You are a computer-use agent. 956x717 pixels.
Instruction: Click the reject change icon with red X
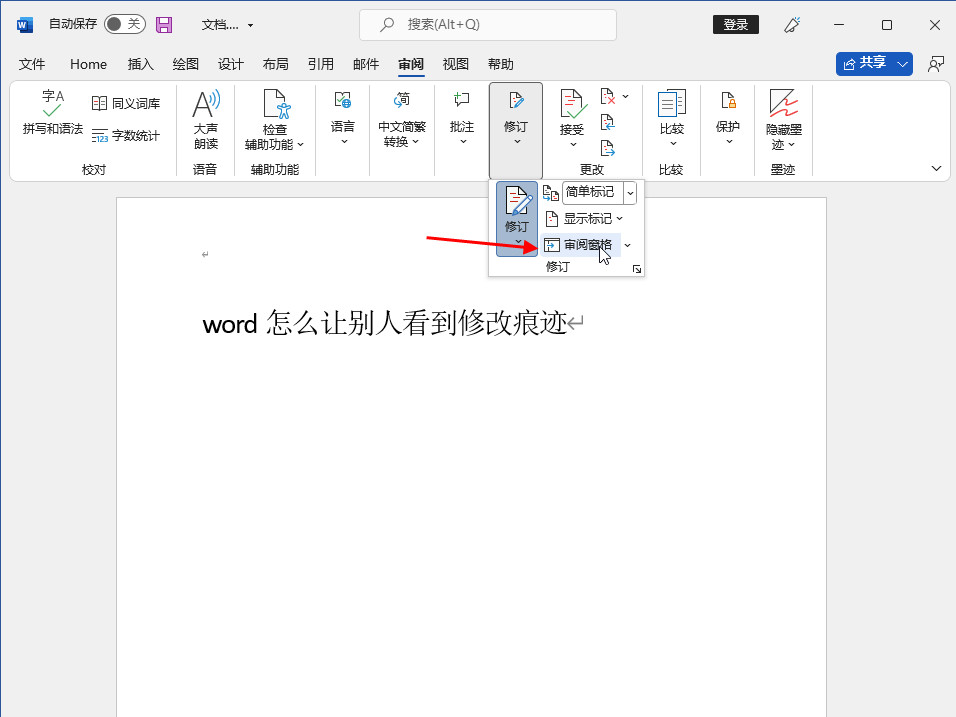click(608, 96)
